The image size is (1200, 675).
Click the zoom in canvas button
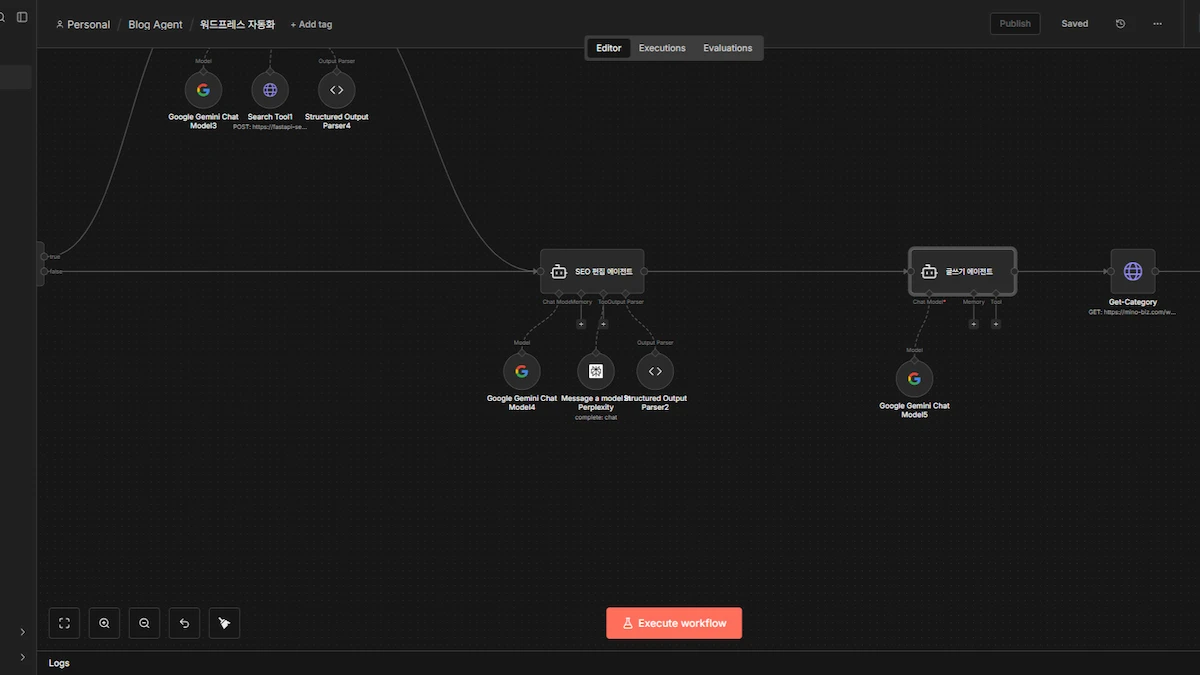click(104, 623)
